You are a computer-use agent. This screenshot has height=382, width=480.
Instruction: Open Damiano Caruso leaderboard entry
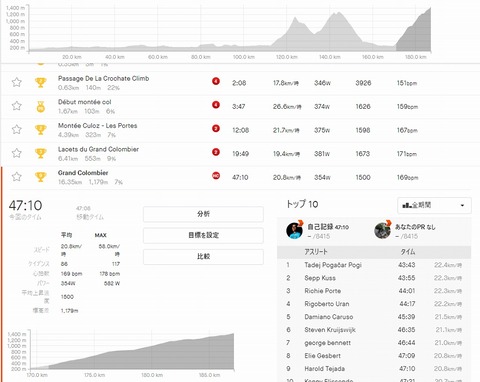pos(329,317)
